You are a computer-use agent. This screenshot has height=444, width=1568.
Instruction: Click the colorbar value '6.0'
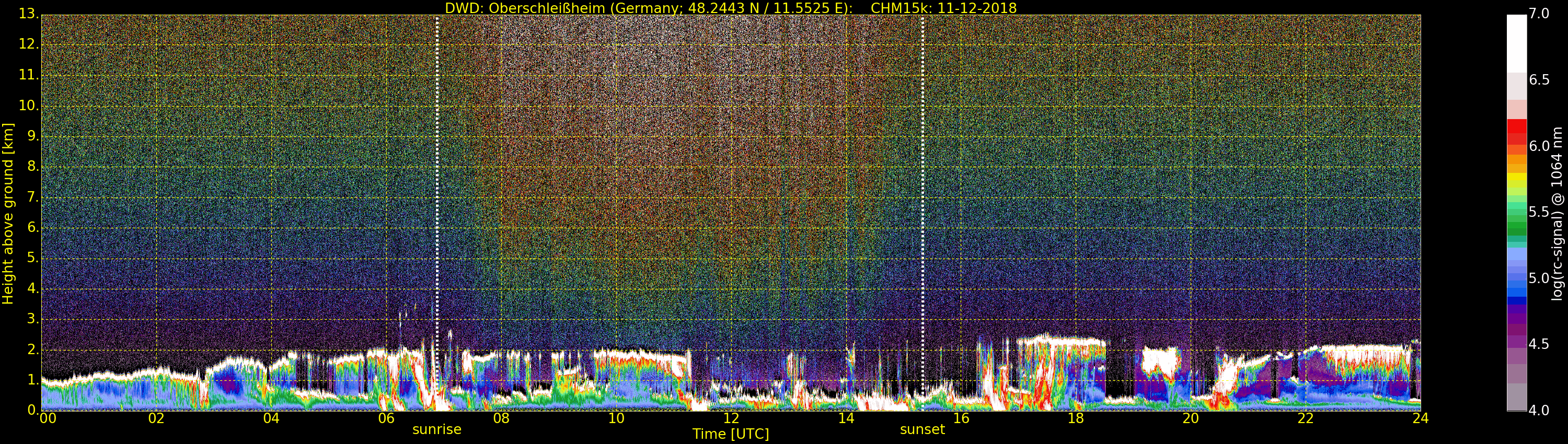coord(1539,146)
